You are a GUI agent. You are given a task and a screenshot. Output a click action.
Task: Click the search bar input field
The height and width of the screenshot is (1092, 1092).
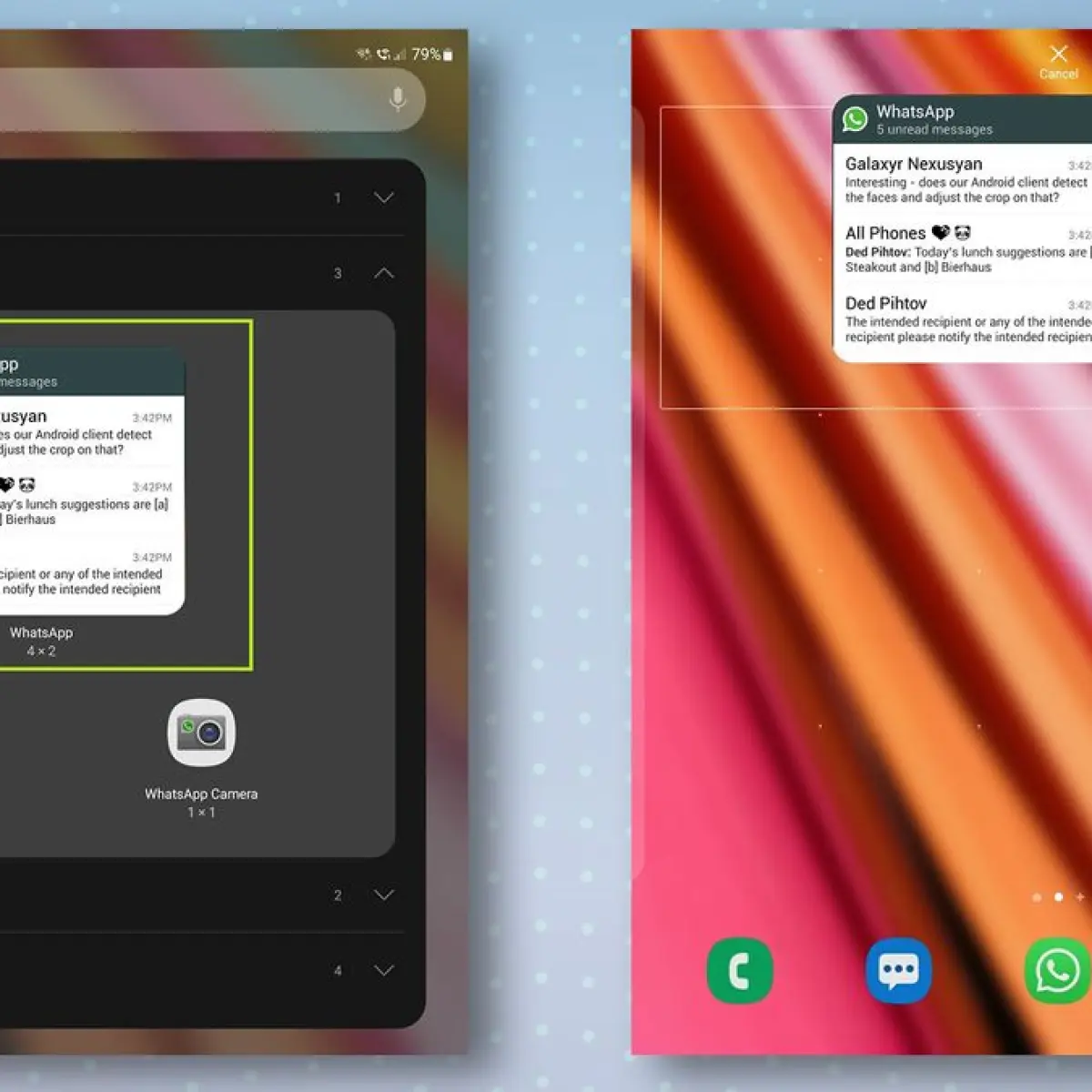[x=212, y=98]
